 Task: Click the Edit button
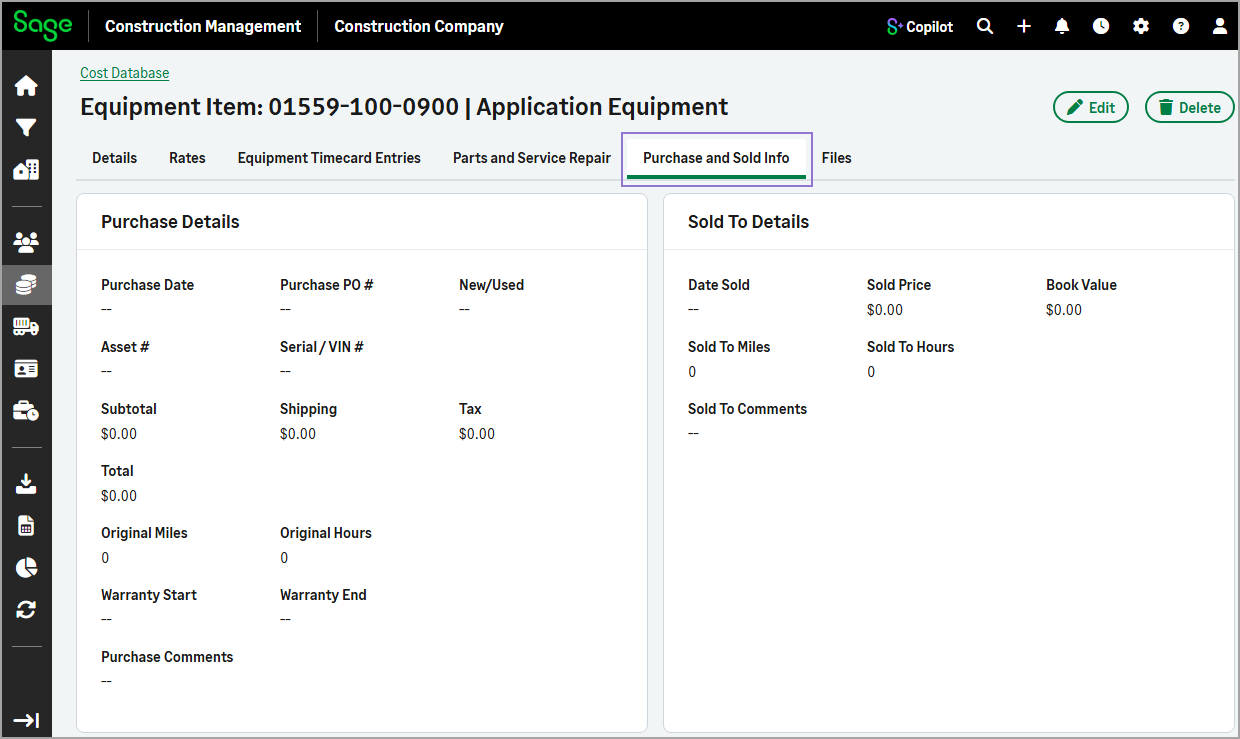point(1091,107)
